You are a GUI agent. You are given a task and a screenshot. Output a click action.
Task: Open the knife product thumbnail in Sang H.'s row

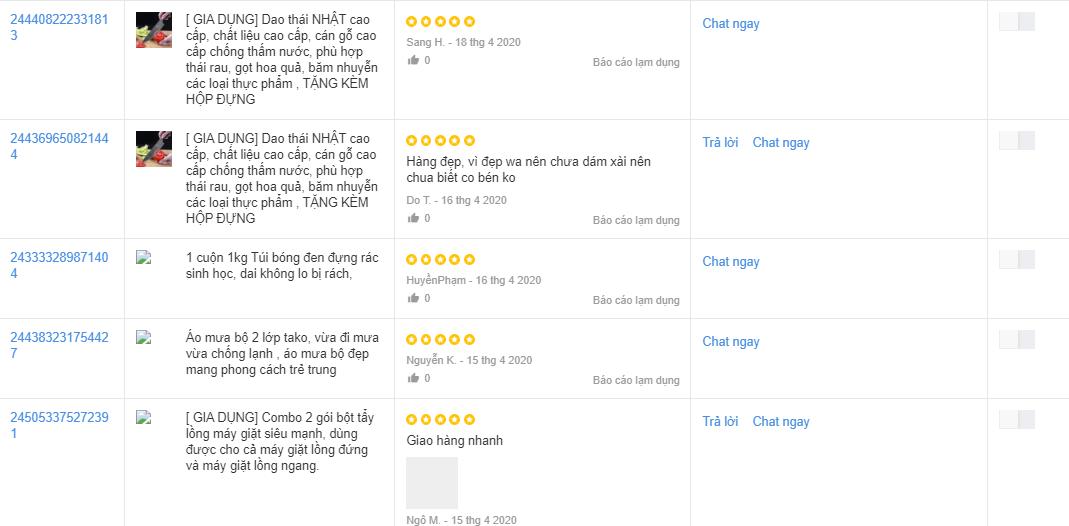(154, 30)
